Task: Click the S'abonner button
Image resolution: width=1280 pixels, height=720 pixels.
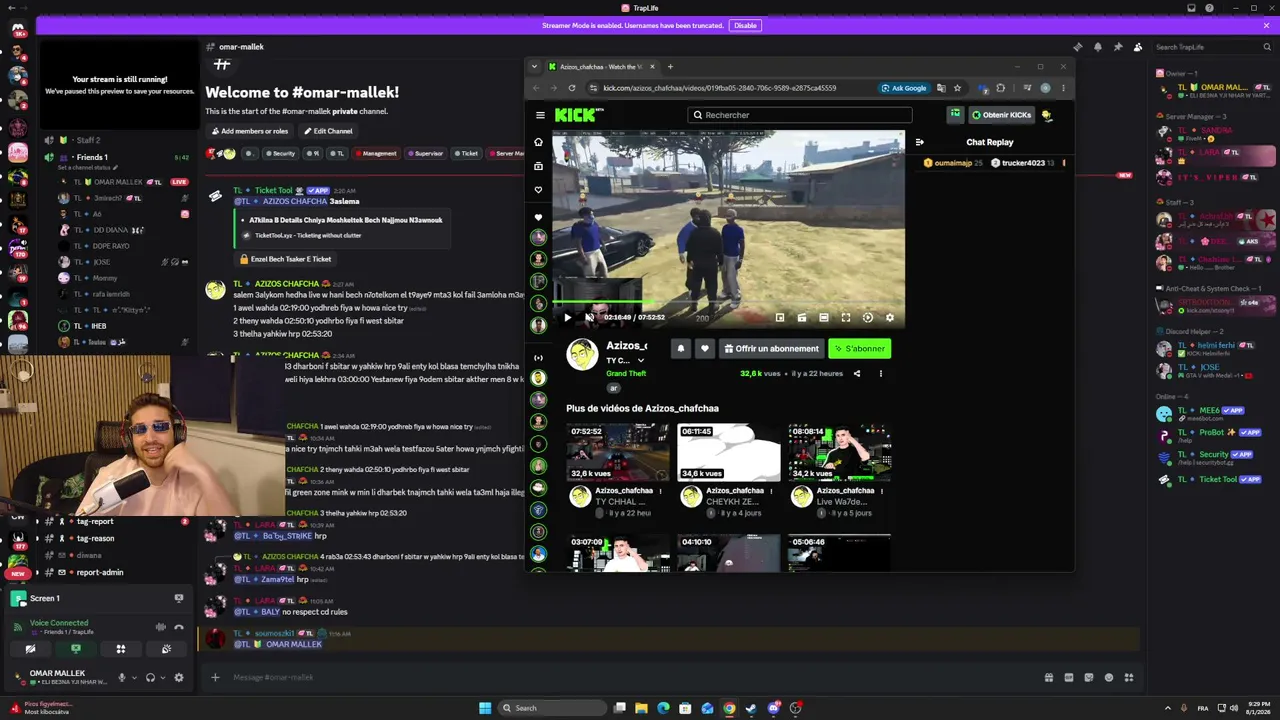Action: (x=859, y=349)
